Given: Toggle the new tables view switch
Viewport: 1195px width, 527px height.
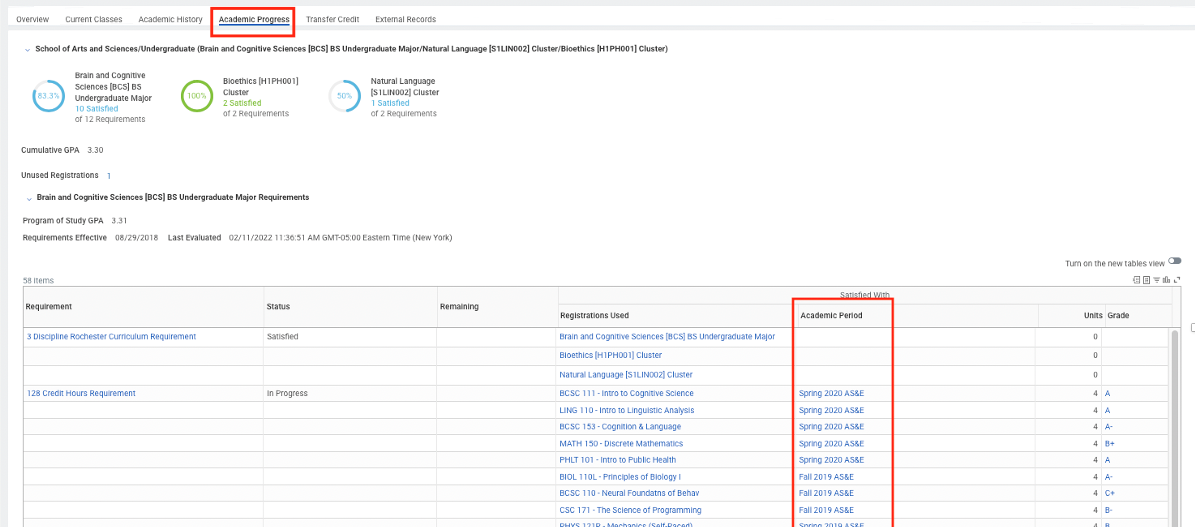Looking at the screenshot, I should click(x=1174, y=261).
